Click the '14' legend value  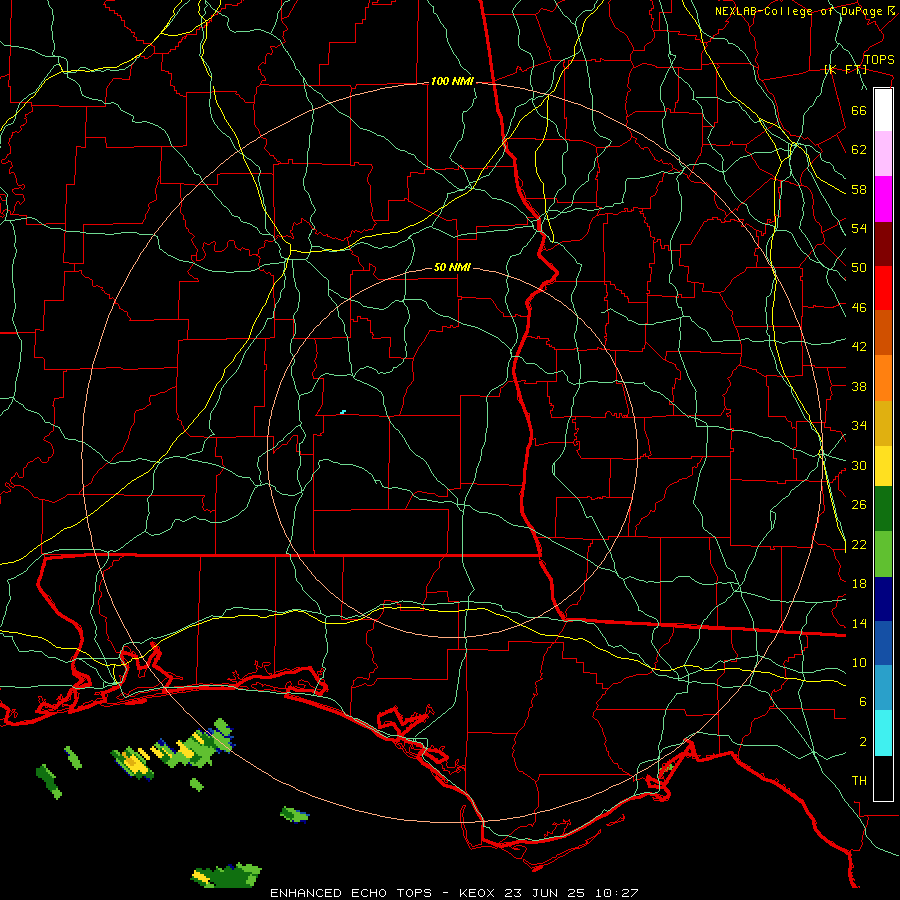tap(859, 623)
